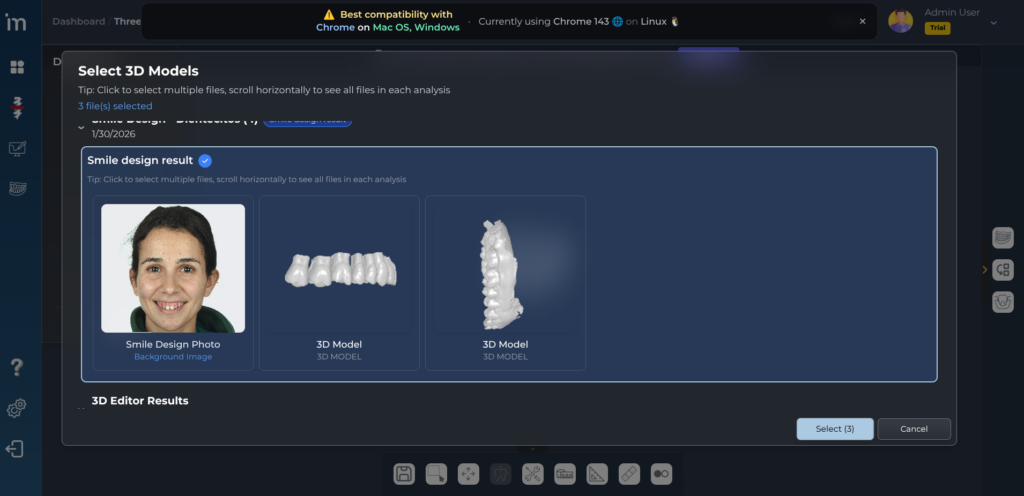Open the triangle ruler measurement tool
This screenshot has width=1024, height=496.
597,474
